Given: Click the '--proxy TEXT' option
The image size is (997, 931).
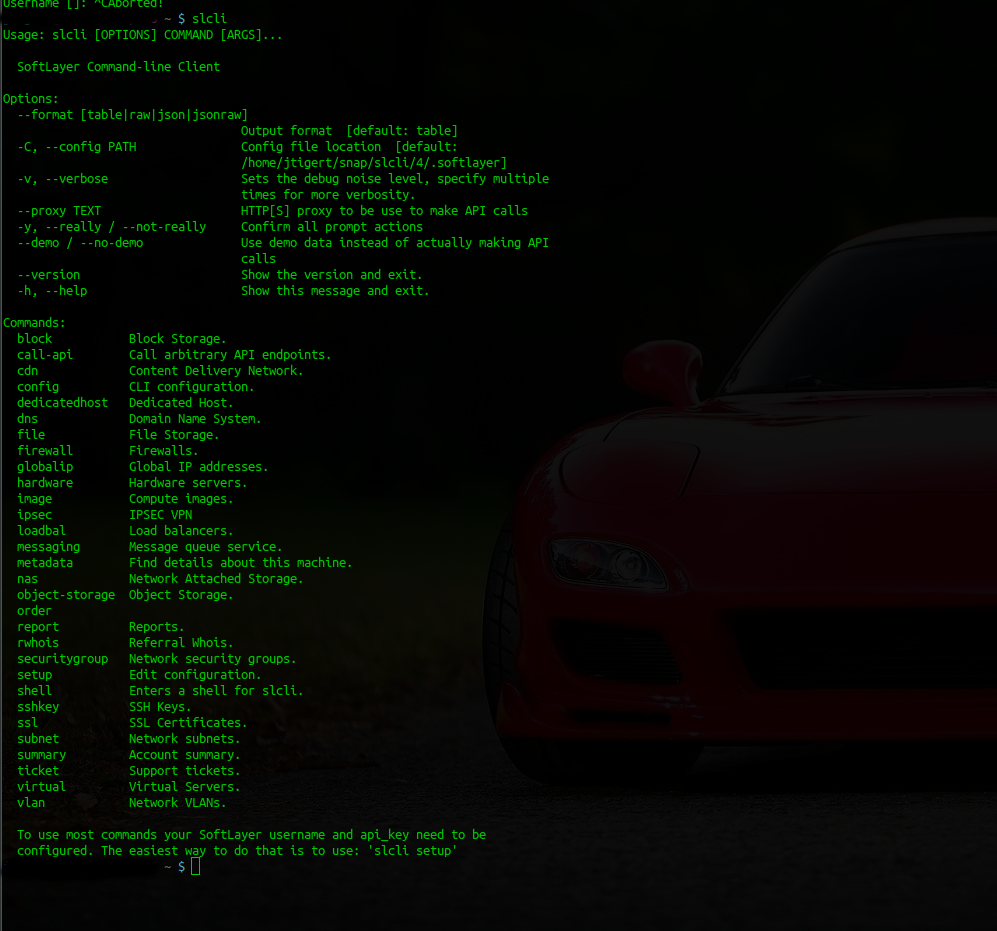Looking at the screenshot, I should tap(59, 211).
